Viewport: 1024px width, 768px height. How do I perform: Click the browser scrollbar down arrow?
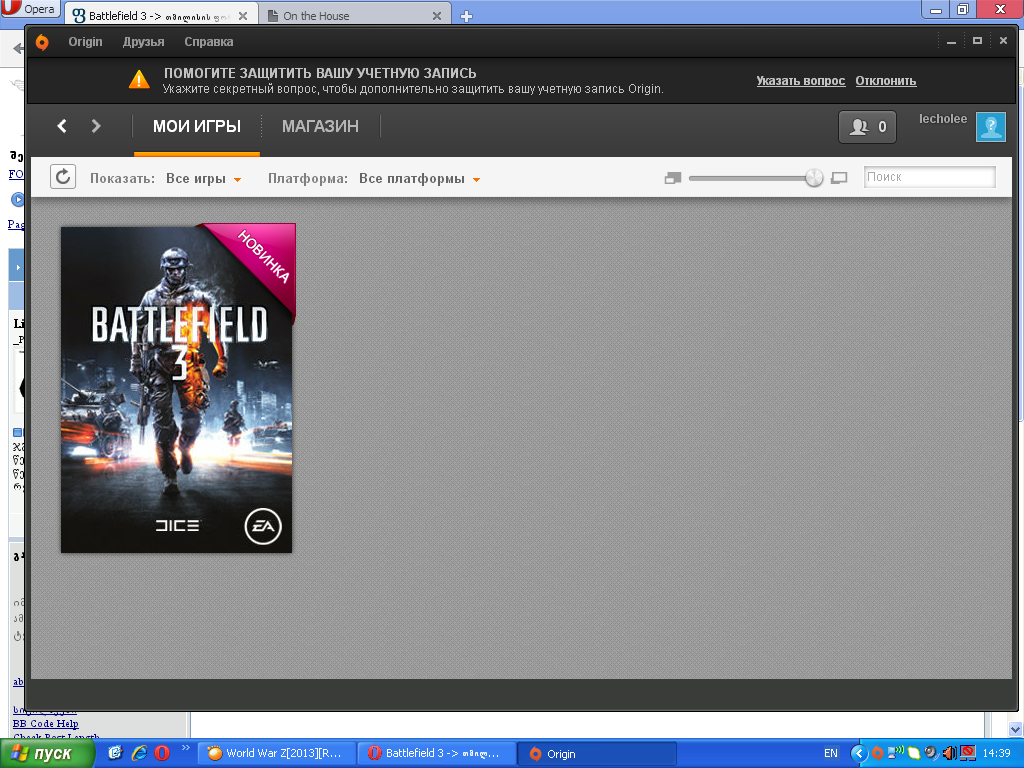pos(1016,729)
